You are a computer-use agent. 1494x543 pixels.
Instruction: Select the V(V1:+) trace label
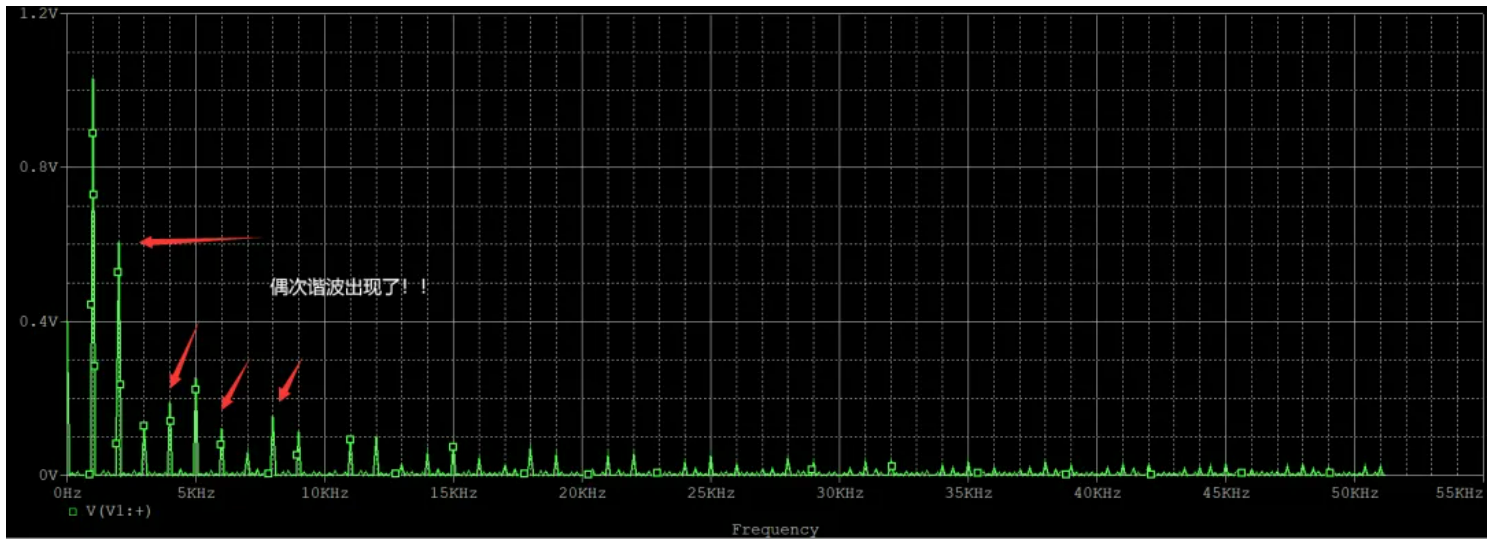click(x=118, y=511)
